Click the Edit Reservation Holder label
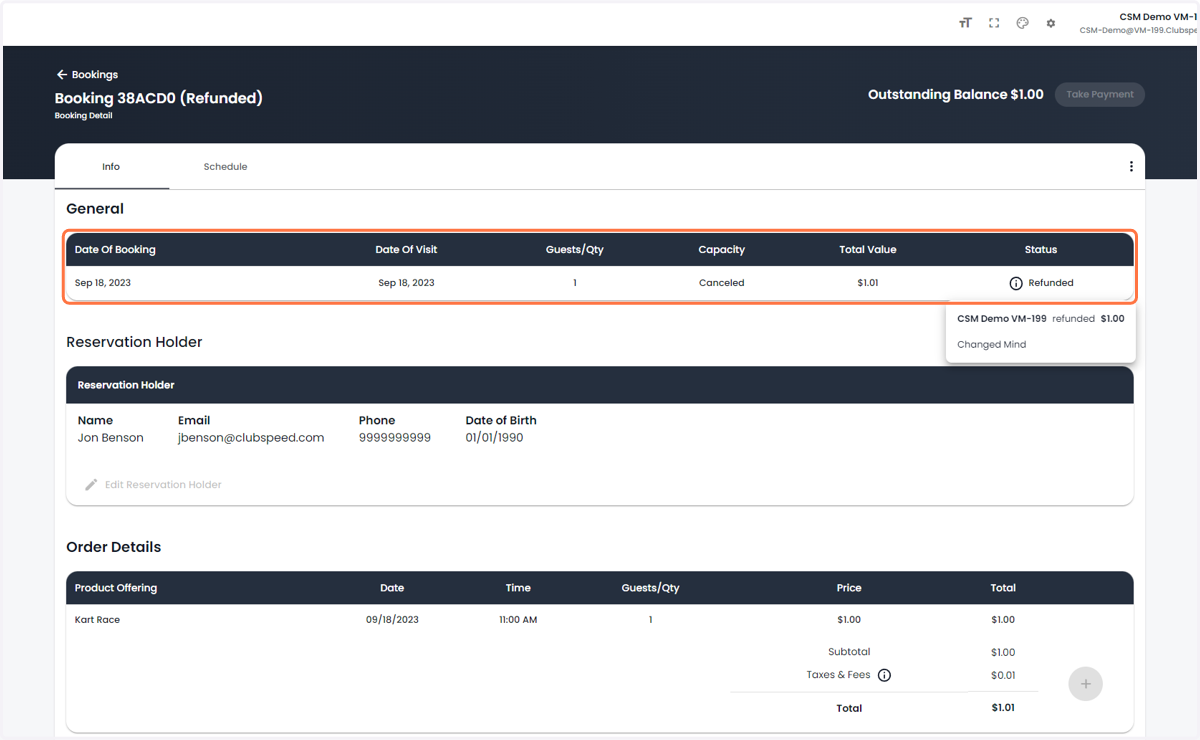This screenshot has width=1200, height=740. (163, 485)
